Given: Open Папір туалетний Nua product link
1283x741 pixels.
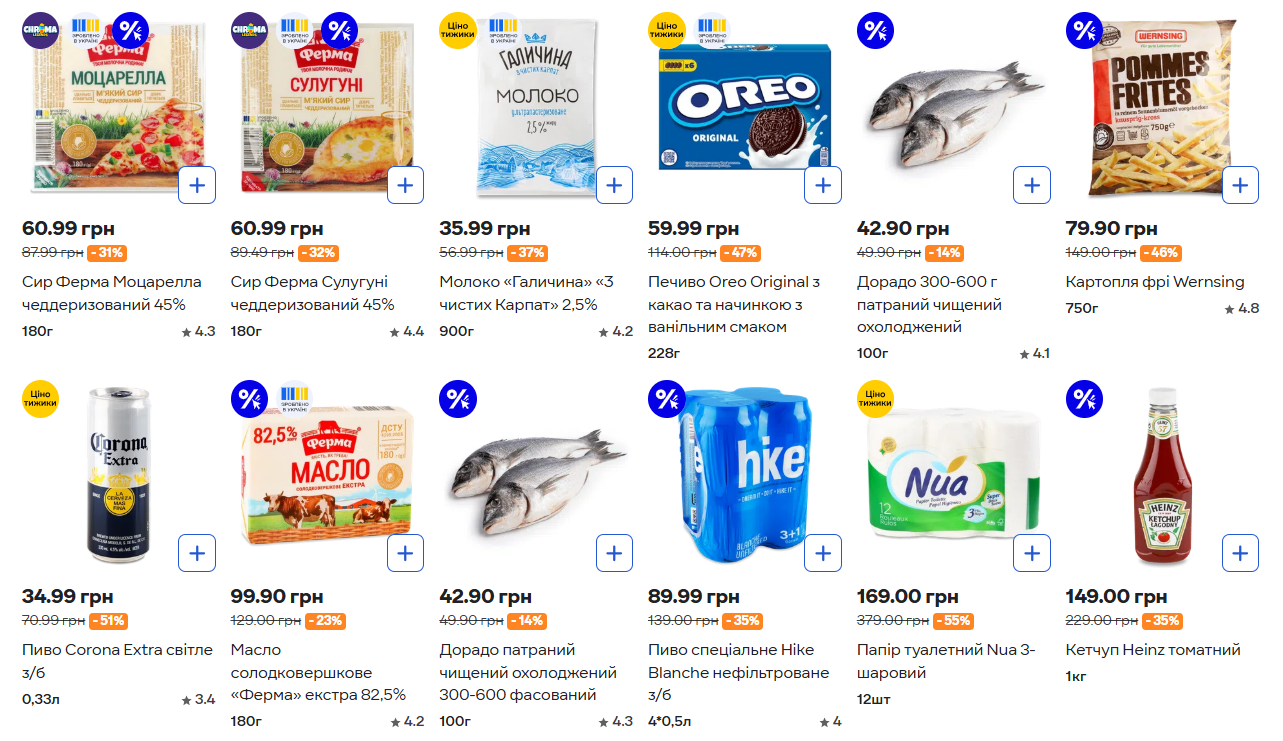Looking at the screenshot, I should click(945, 661).
